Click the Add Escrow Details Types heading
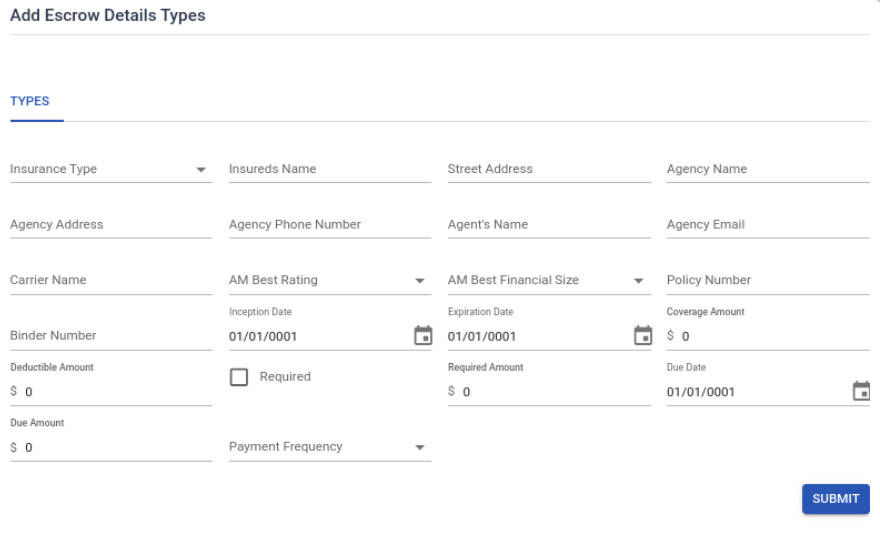880x542 pixels. (x=108, y=15)
